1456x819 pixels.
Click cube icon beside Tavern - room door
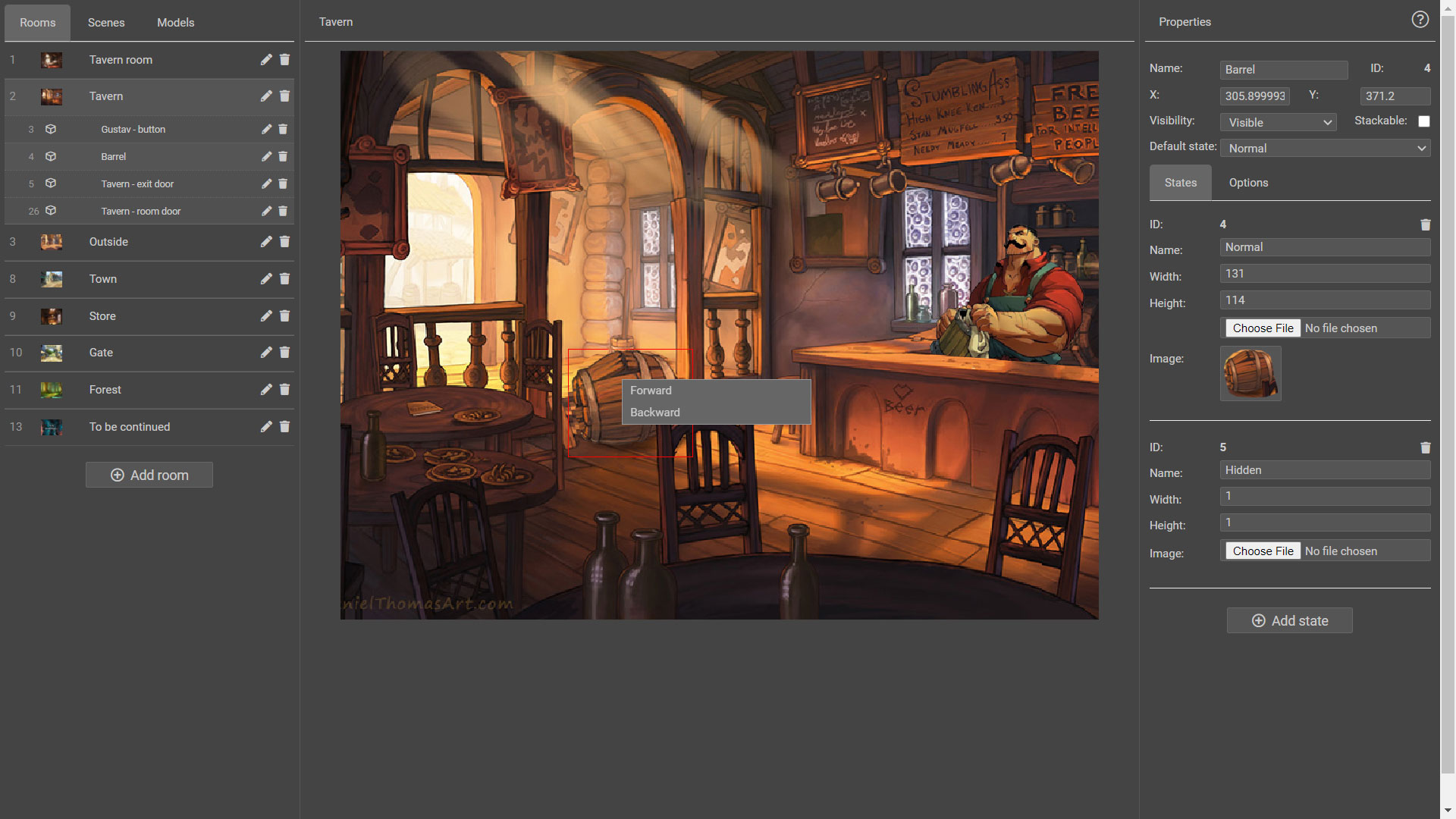point(51,211)
